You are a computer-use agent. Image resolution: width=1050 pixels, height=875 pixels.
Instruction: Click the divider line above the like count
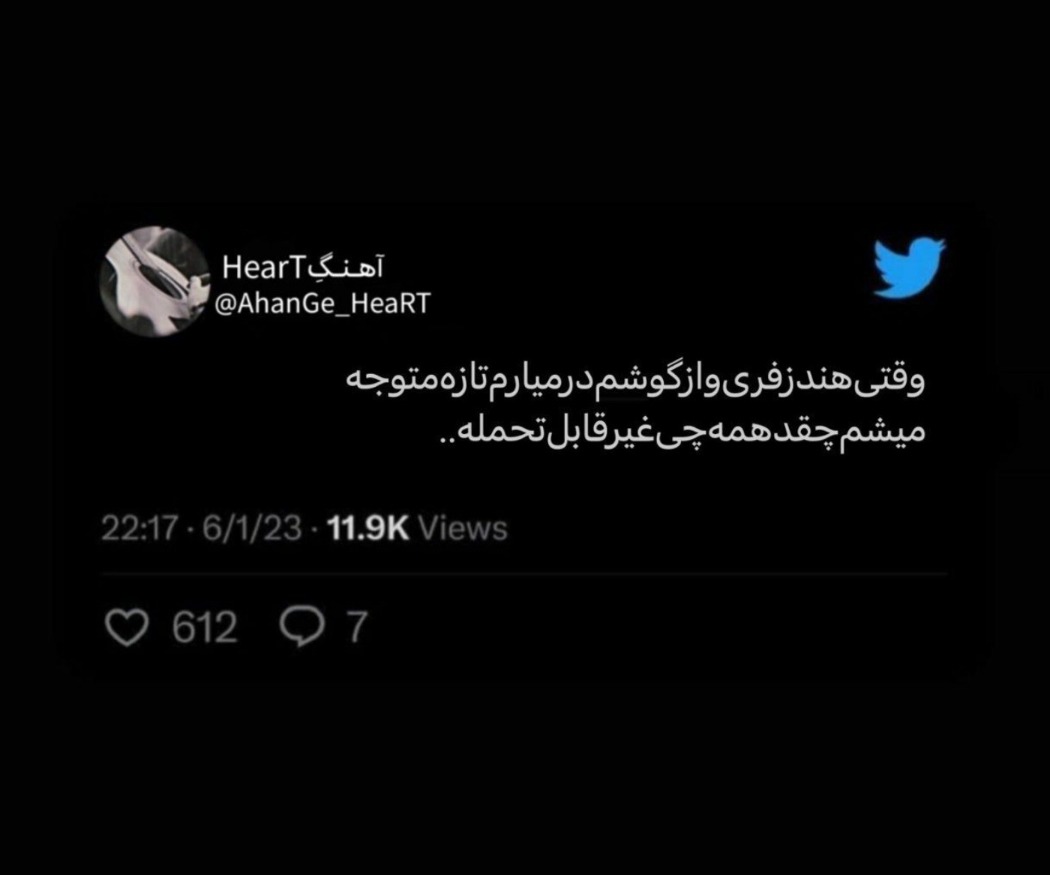click(x=524, y=574)
